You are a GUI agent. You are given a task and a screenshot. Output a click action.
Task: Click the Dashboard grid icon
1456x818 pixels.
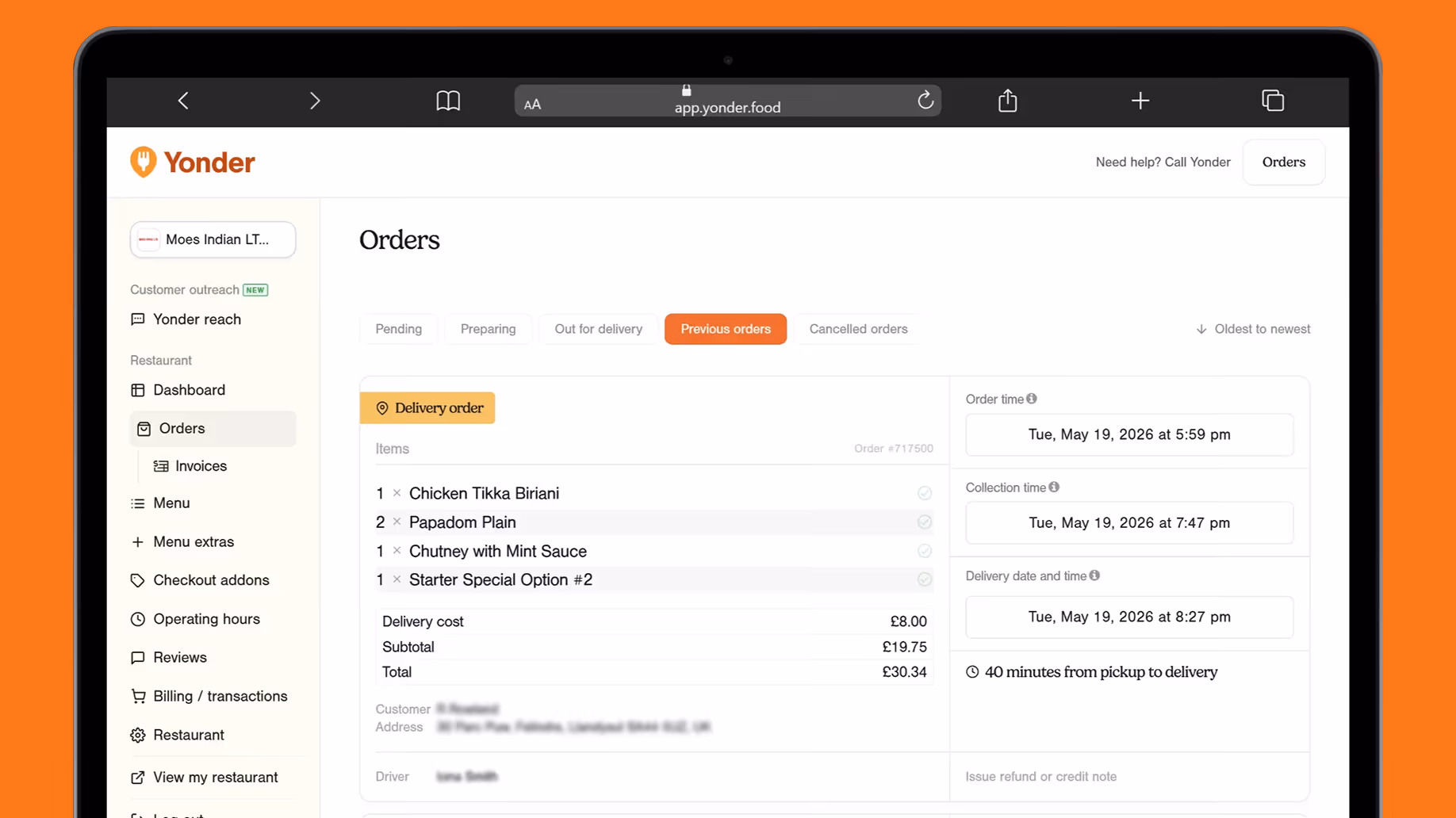point(138,390)
